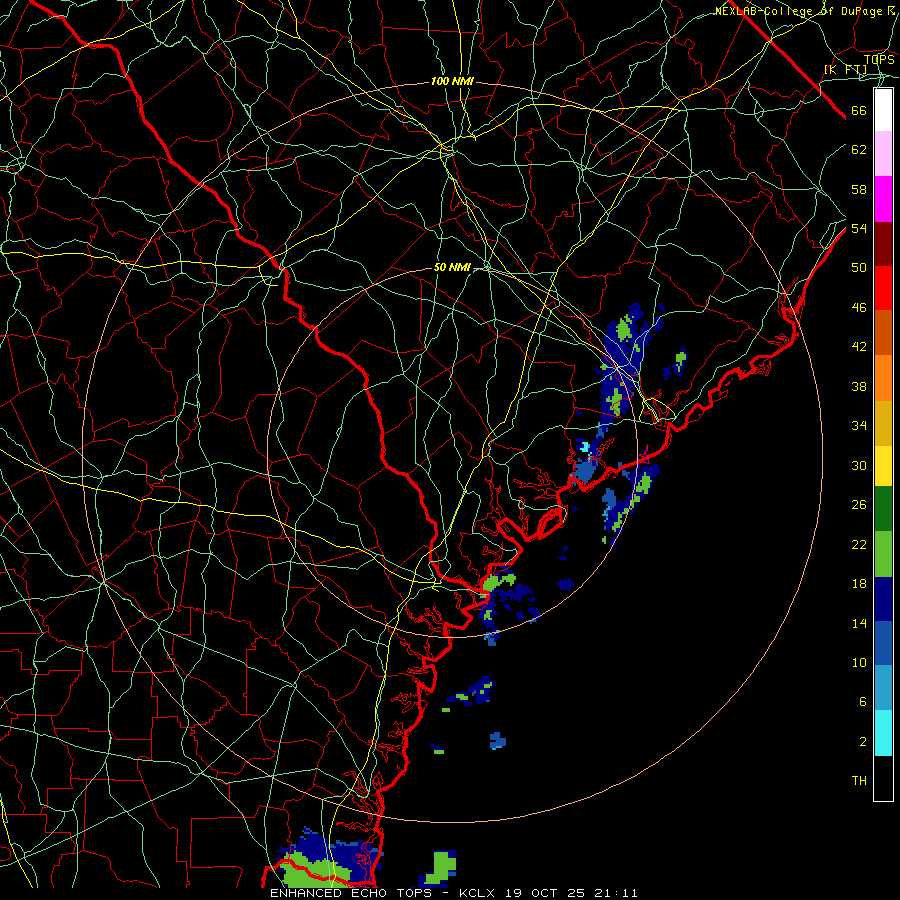Image resolution: width=900 pixels, height=900 pixels.
Task: Click the bright red legend swatch
Action: (883, 288)
